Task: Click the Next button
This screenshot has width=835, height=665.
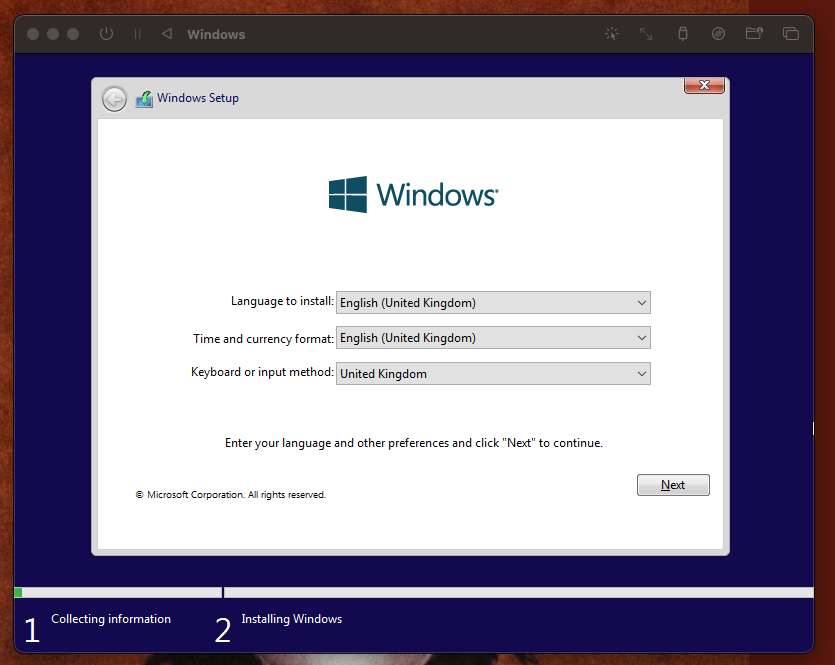Action: coord(673,485)
